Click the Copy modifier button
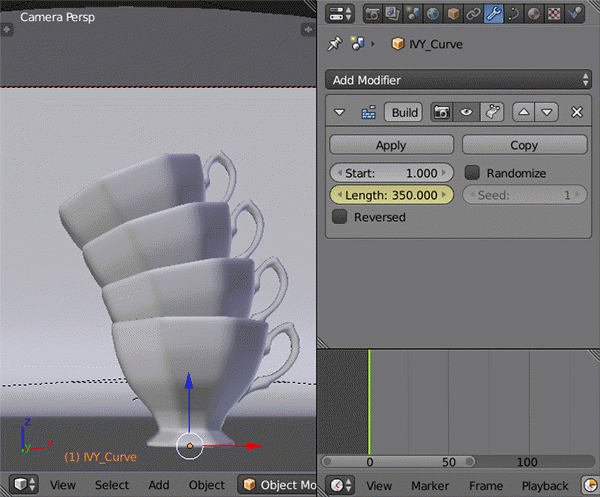 [524, 145]
